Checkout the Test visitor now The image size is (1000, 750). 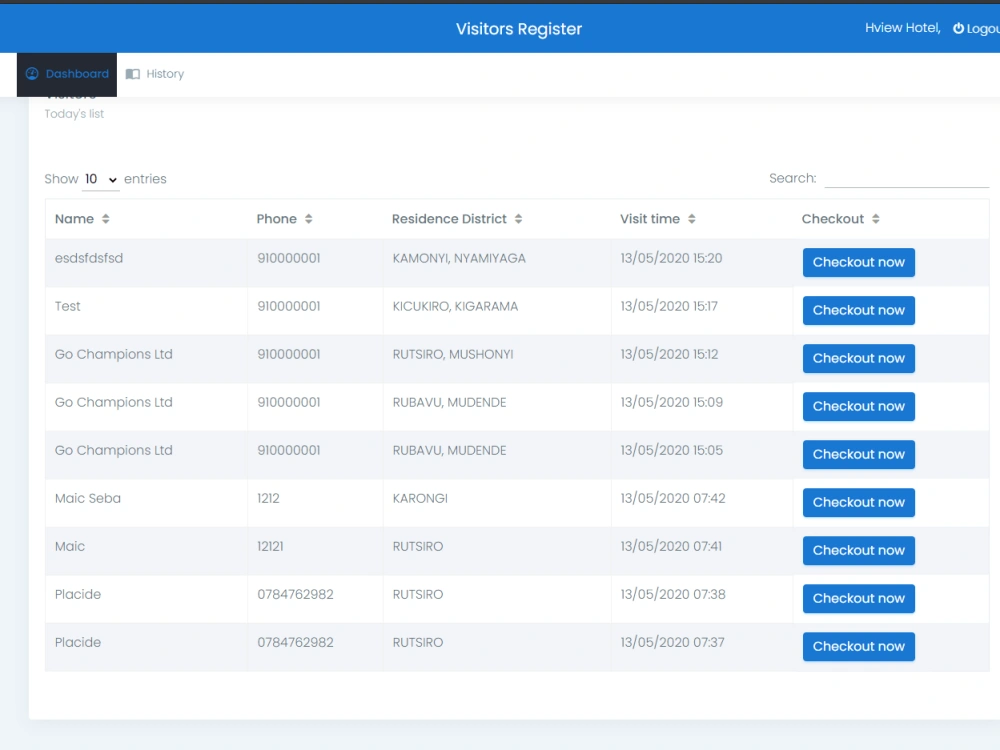(858, 311)
